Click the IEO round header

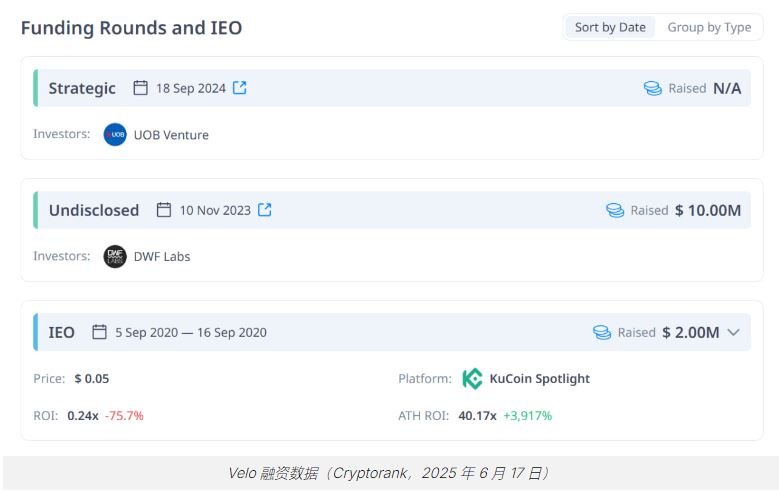pyautogui.click(x=392, y=332)
